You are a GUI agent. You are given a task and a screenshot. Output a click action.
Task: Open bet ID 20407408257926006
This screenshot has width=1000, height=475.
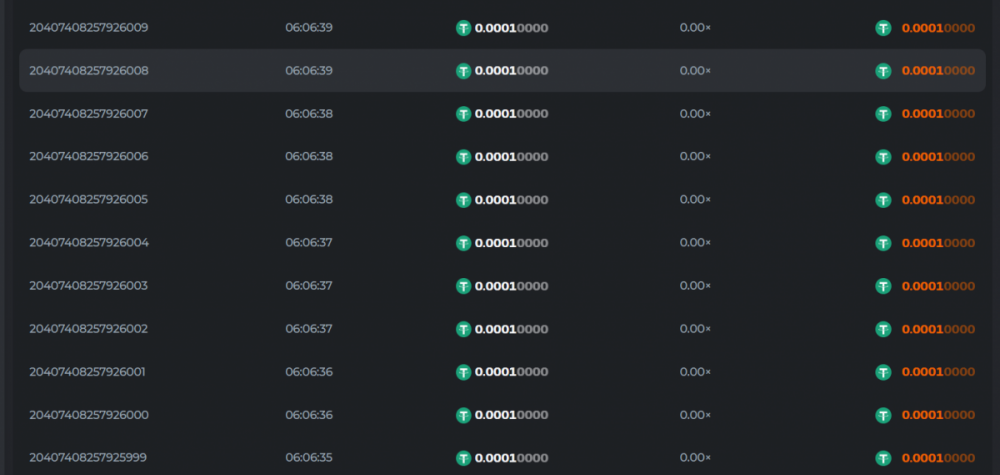(x=89, y=157)
